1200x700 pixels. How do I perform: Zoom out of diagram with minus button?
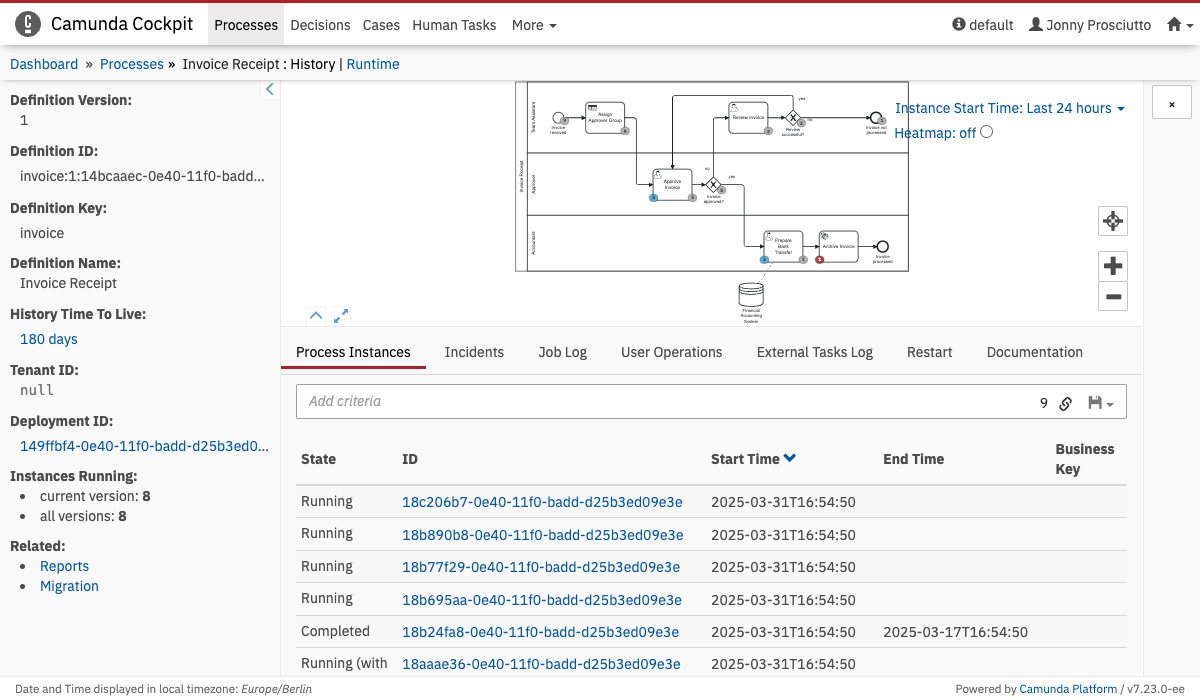tap(1113, 296)
